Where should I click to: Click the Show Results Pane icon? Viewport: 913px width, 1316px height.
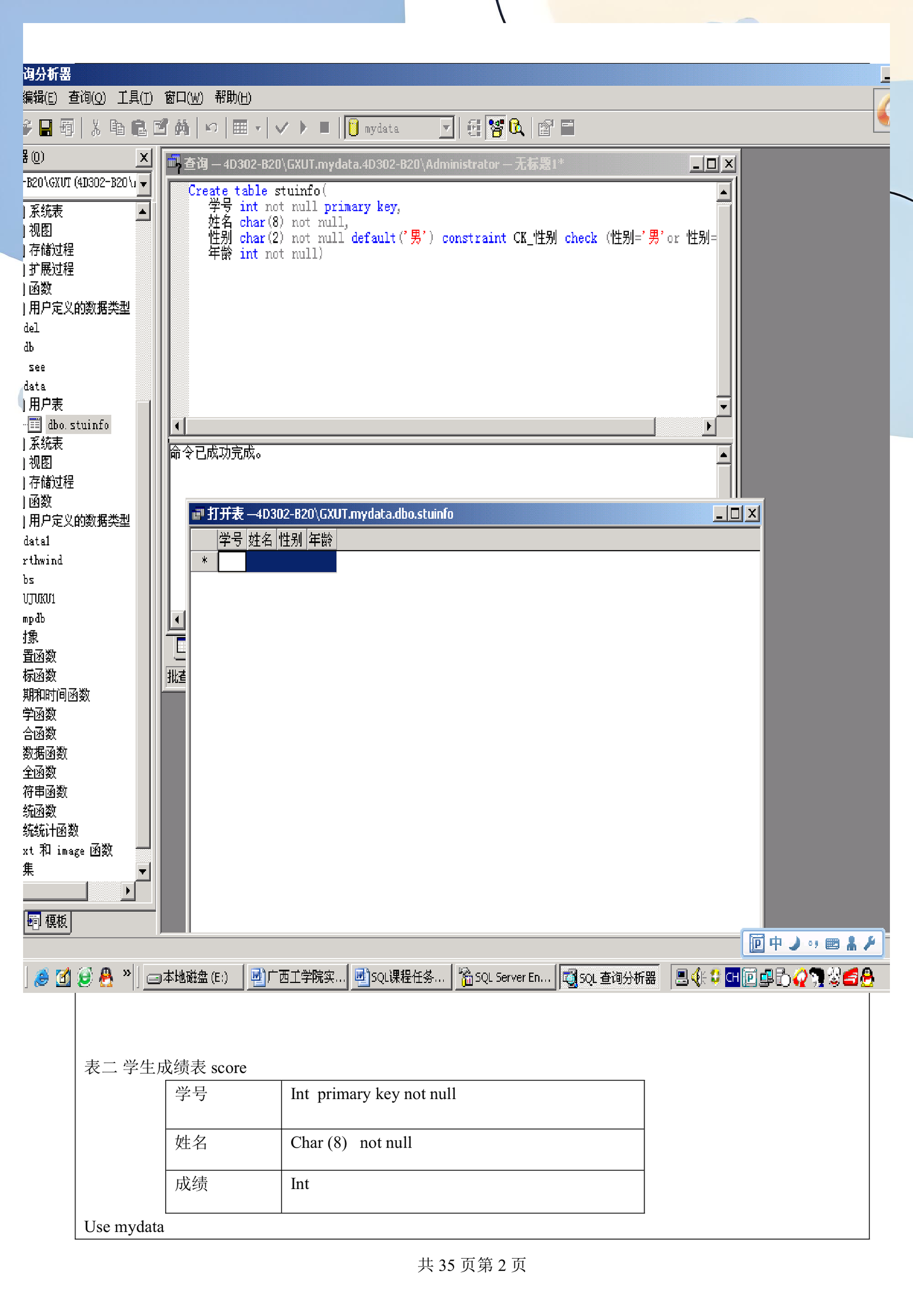[567, 128]
